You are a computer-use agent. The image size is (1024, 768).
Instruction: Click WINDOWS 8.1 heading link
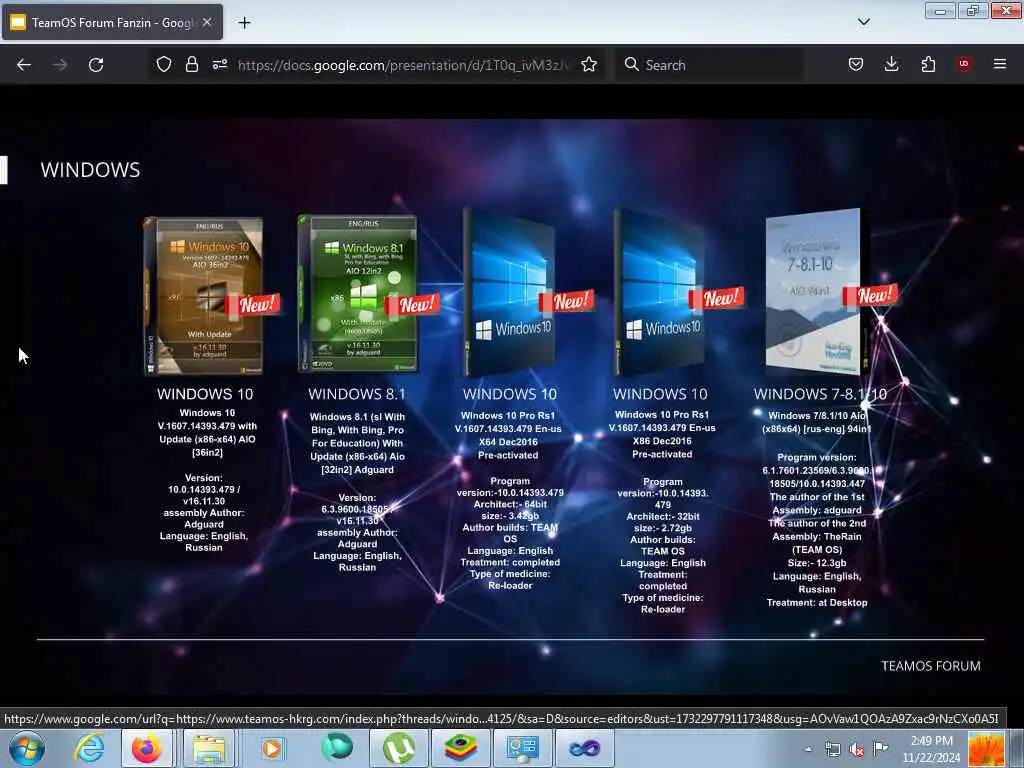pos(357,394)
